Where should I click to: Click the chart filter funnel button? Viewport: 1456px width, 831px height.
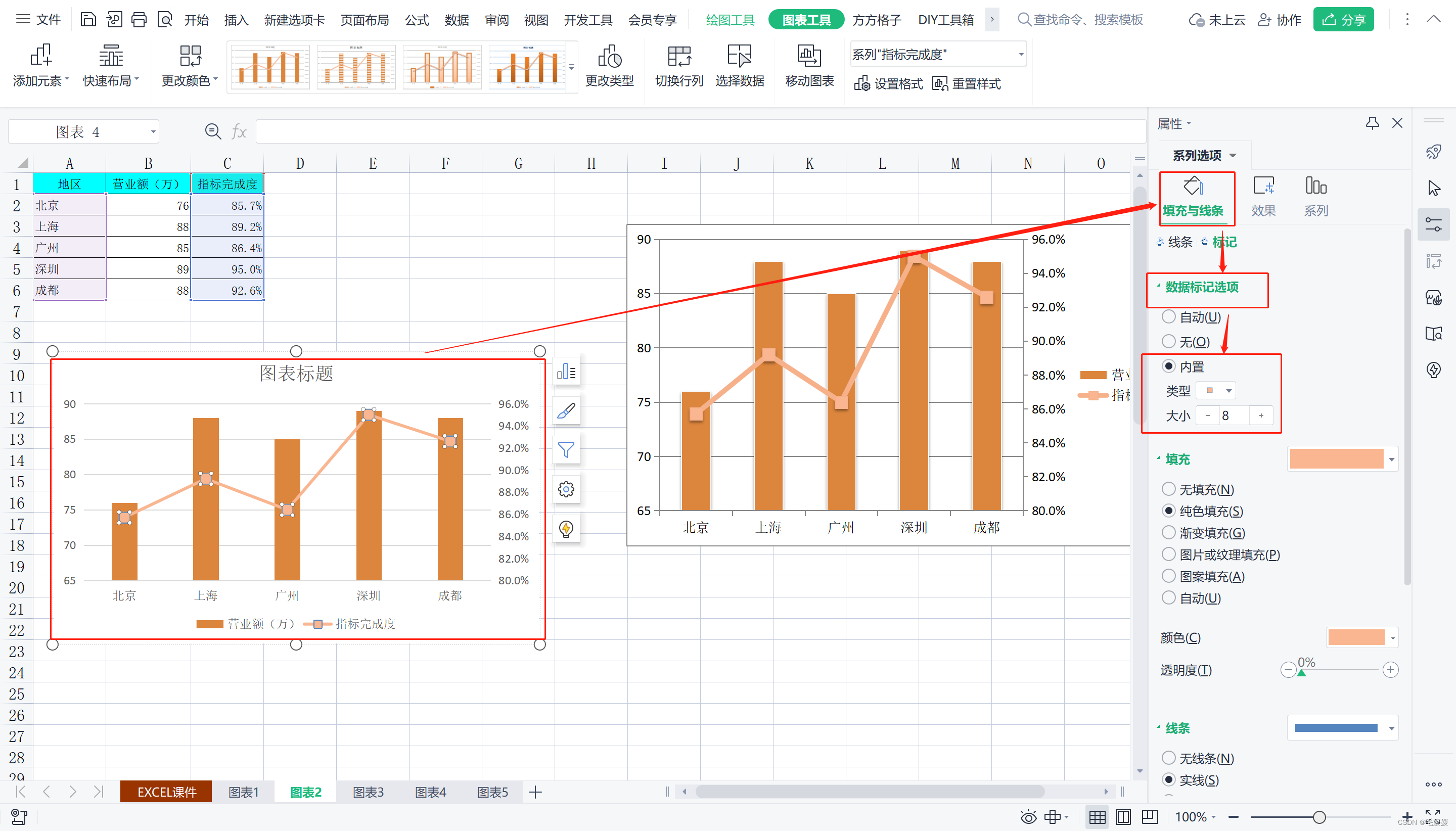point(566,450)
